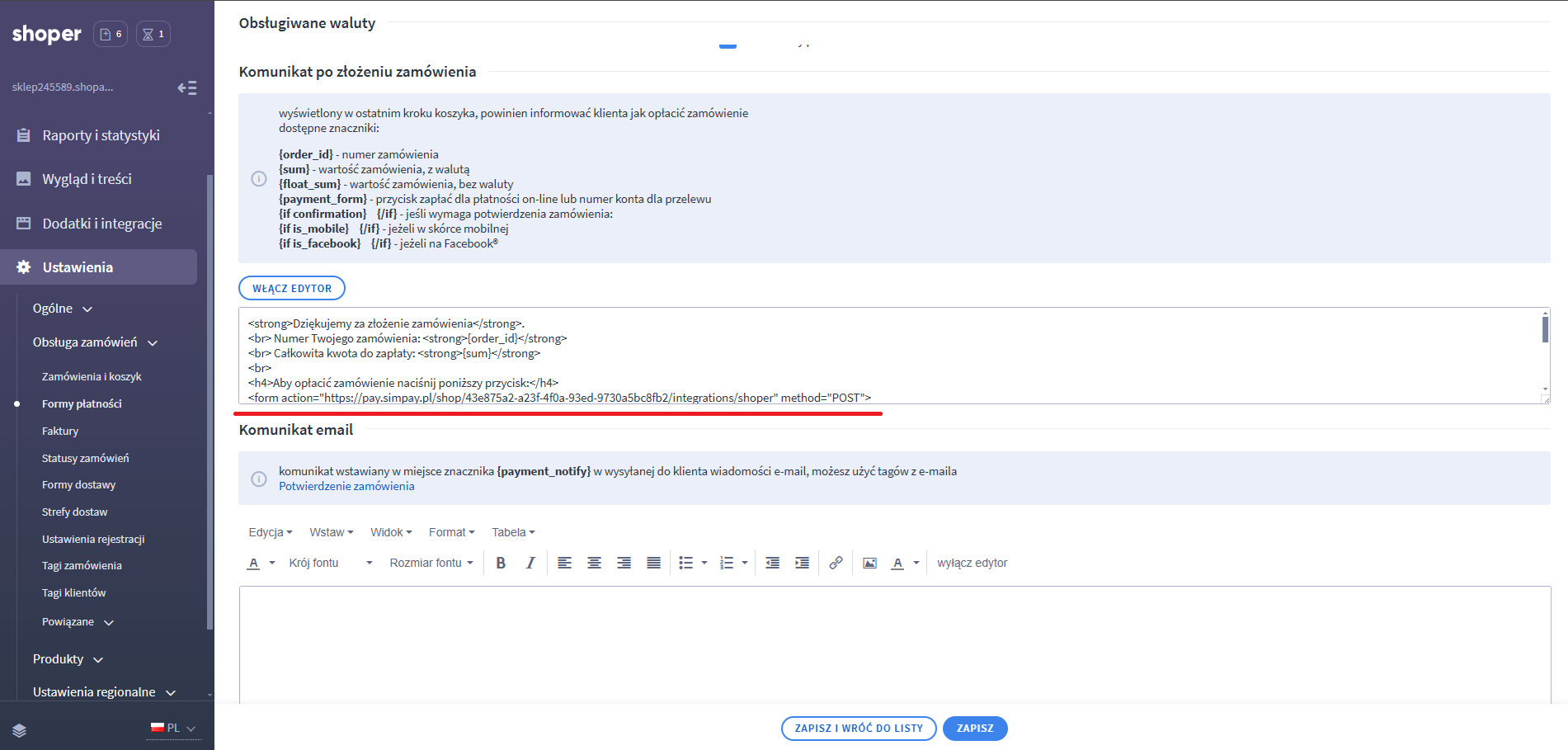Click wyłącz edytor to disable the editor
1568x750 pixels.
coord(972,563)
